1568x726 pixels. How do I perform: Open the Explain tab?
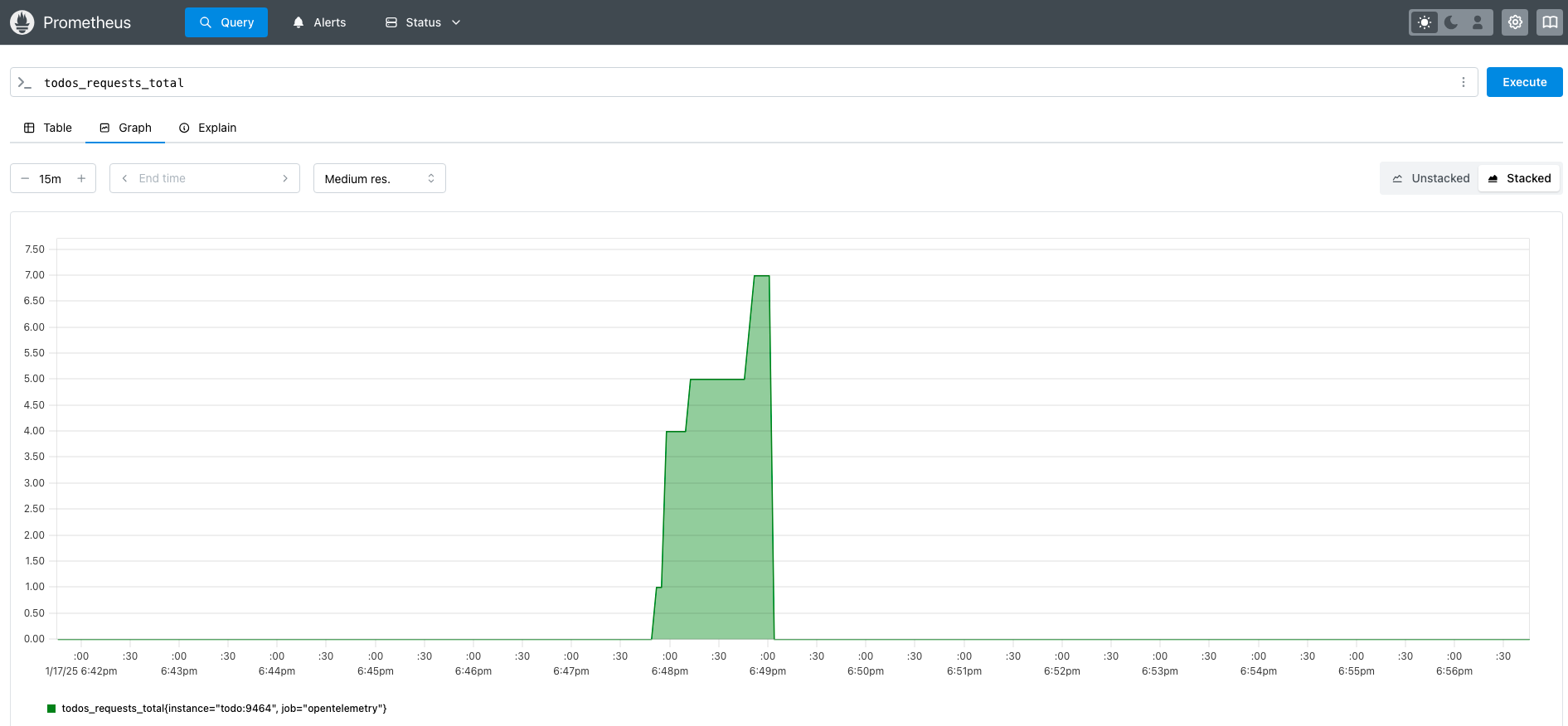pyautogui.click(x=208, y=128)
